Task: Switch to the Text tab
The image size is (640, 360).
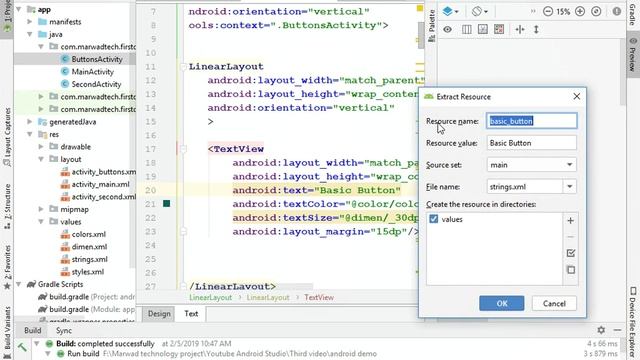Action: click(191, 314)
